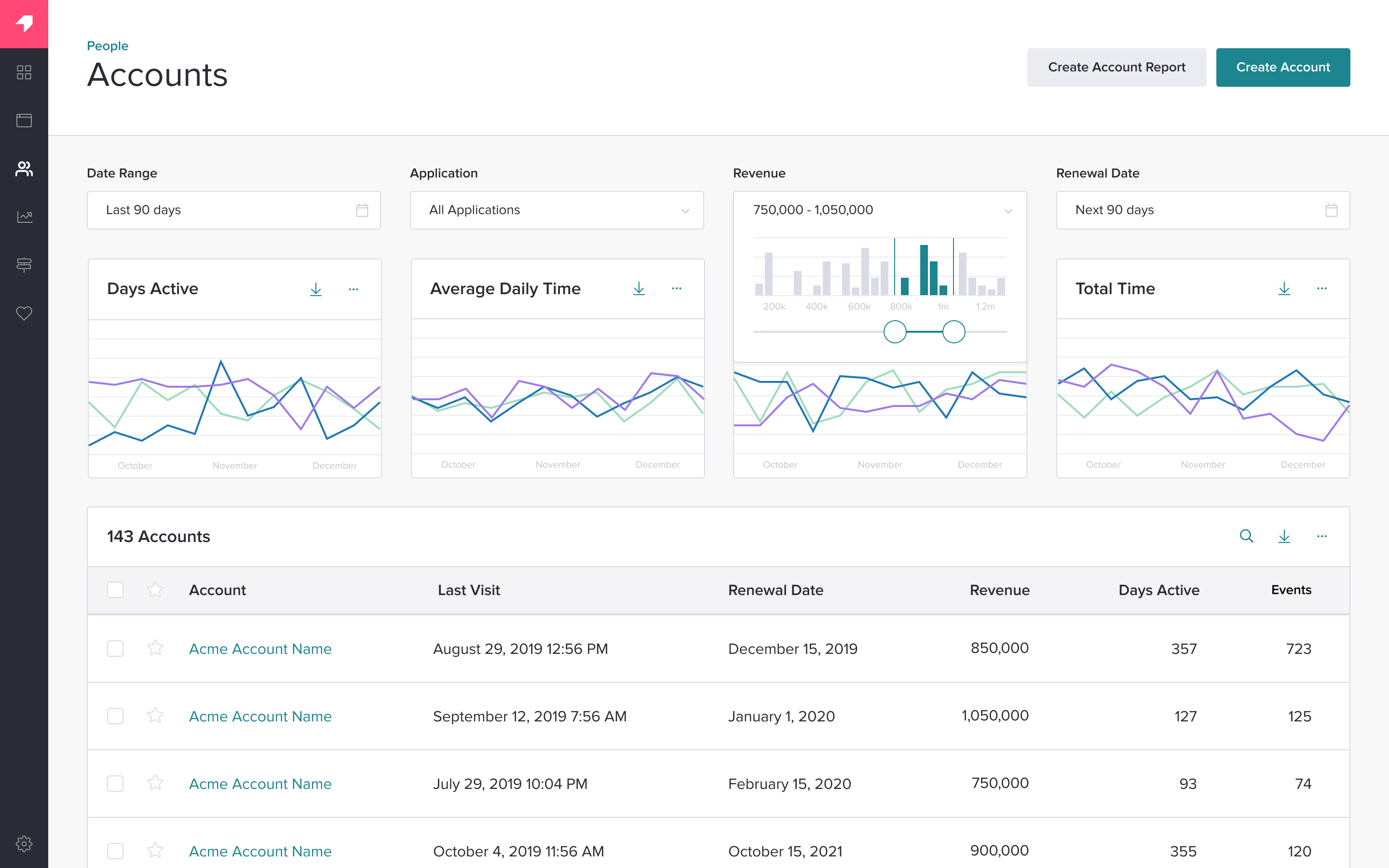The width and height of the screenshot is (1389, 868).
Task: Click the People breadcrumb link
Action: pos(108,46)
